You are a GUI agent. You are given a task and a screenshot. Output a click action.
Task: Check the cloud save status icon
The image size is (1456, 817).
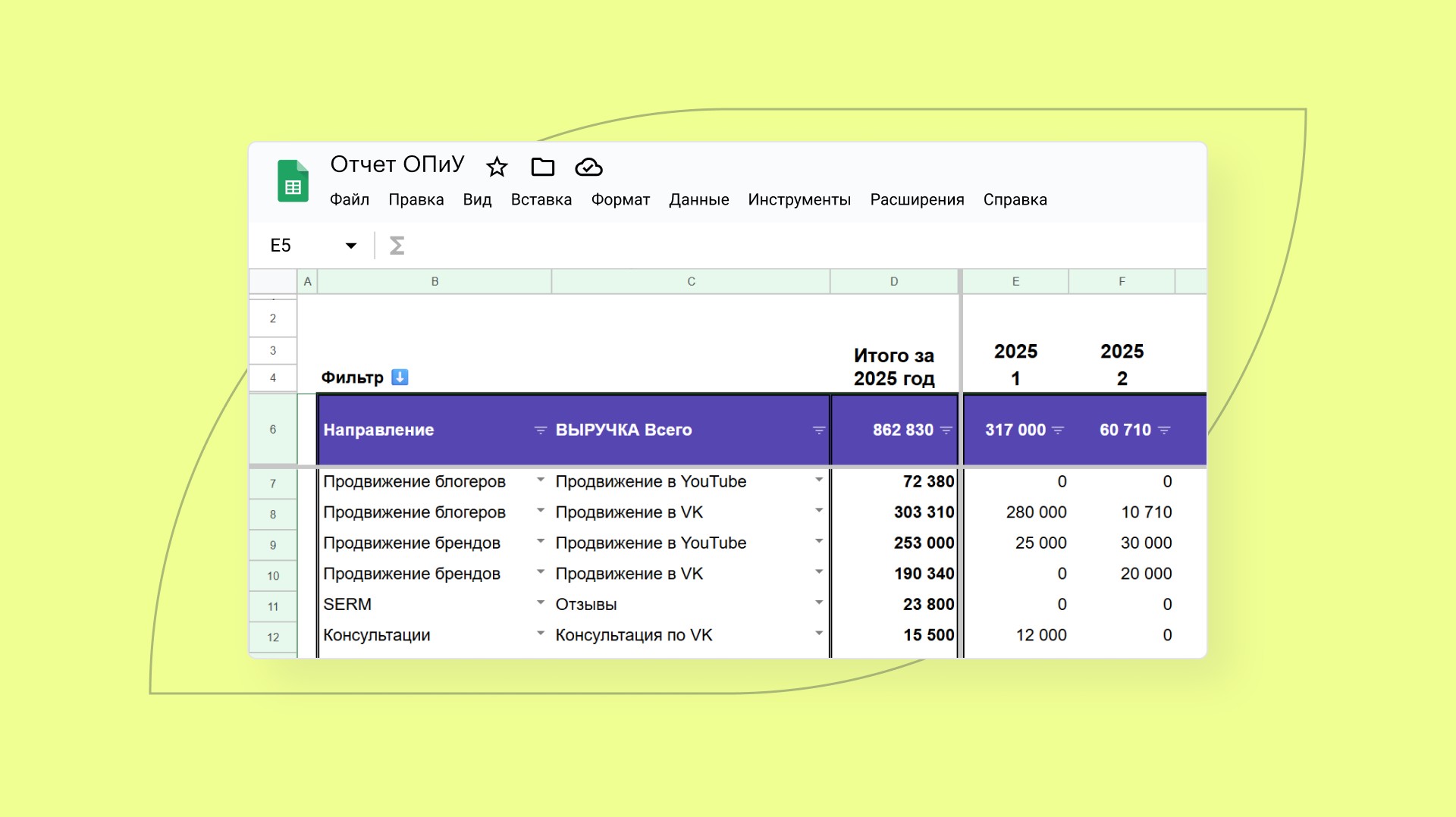(x=588, y=167)
